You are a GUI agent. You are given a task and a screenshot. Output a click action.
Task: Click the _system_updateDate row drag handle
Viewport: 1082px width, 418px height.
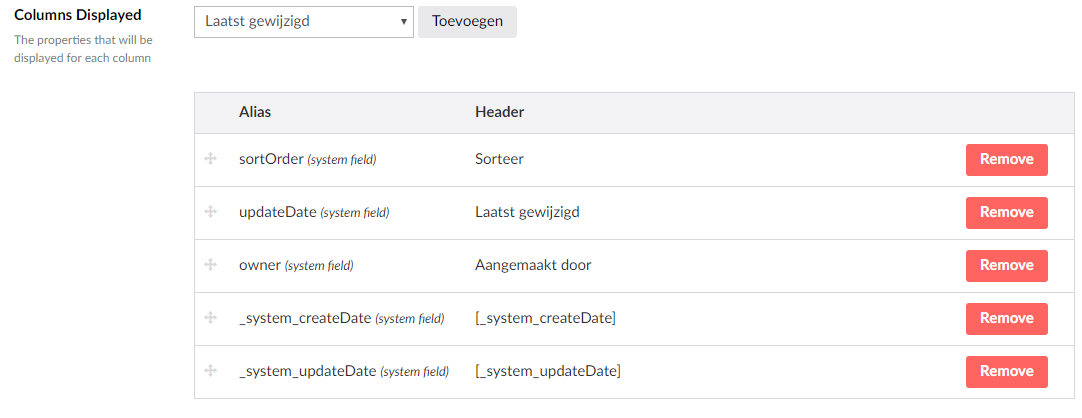[211, 371]
